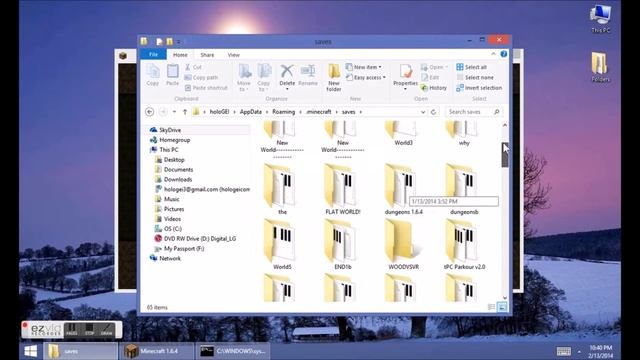
Task: Click the scroll down arrow of file list
Action: pos(505,298)
